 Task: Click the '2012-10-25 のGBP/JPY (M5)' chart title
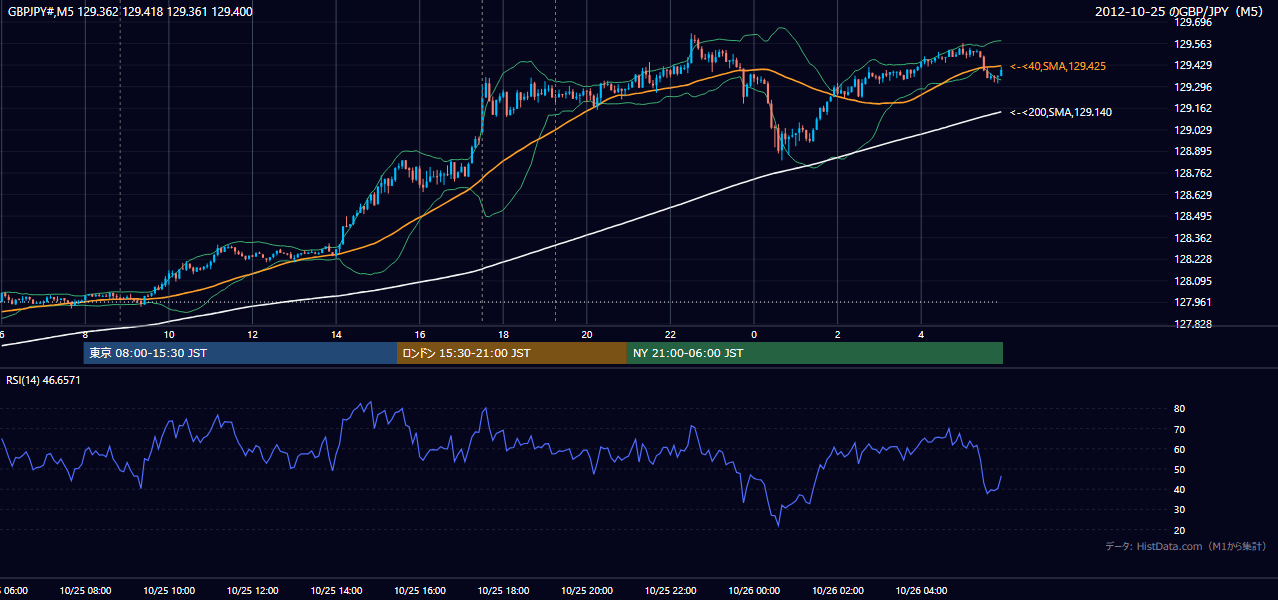tap(1180, 11)
